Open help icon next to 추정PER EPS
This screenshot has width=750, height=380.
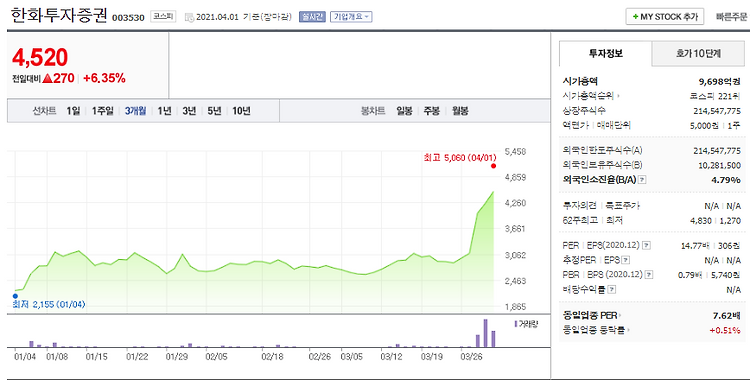pyautogui.click(x=625, y=260)
